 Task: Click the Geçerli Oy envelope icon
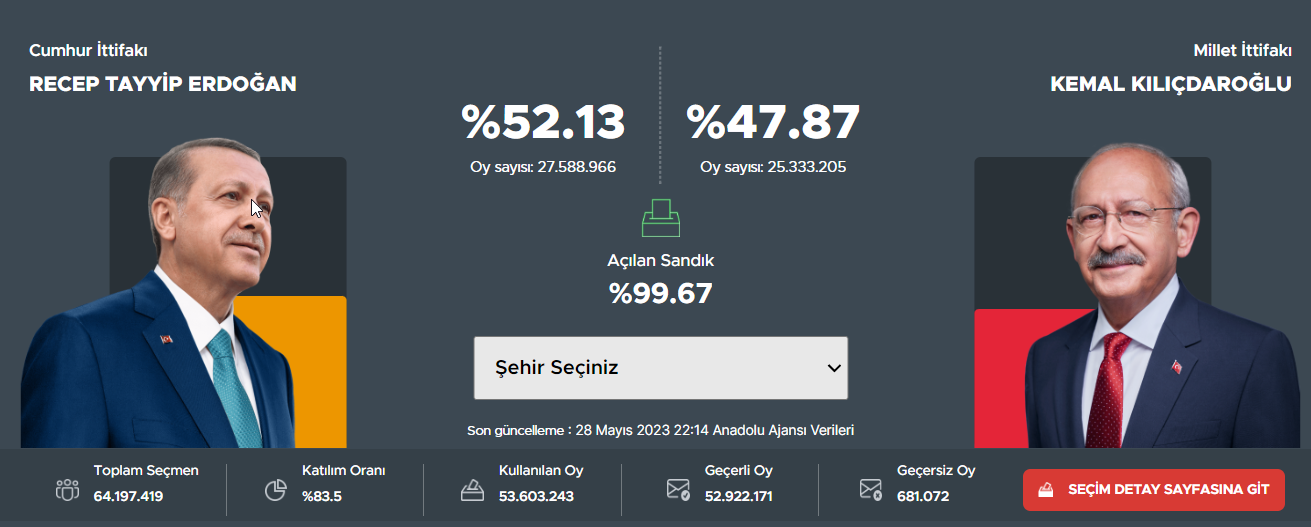[x=678, y=490]
